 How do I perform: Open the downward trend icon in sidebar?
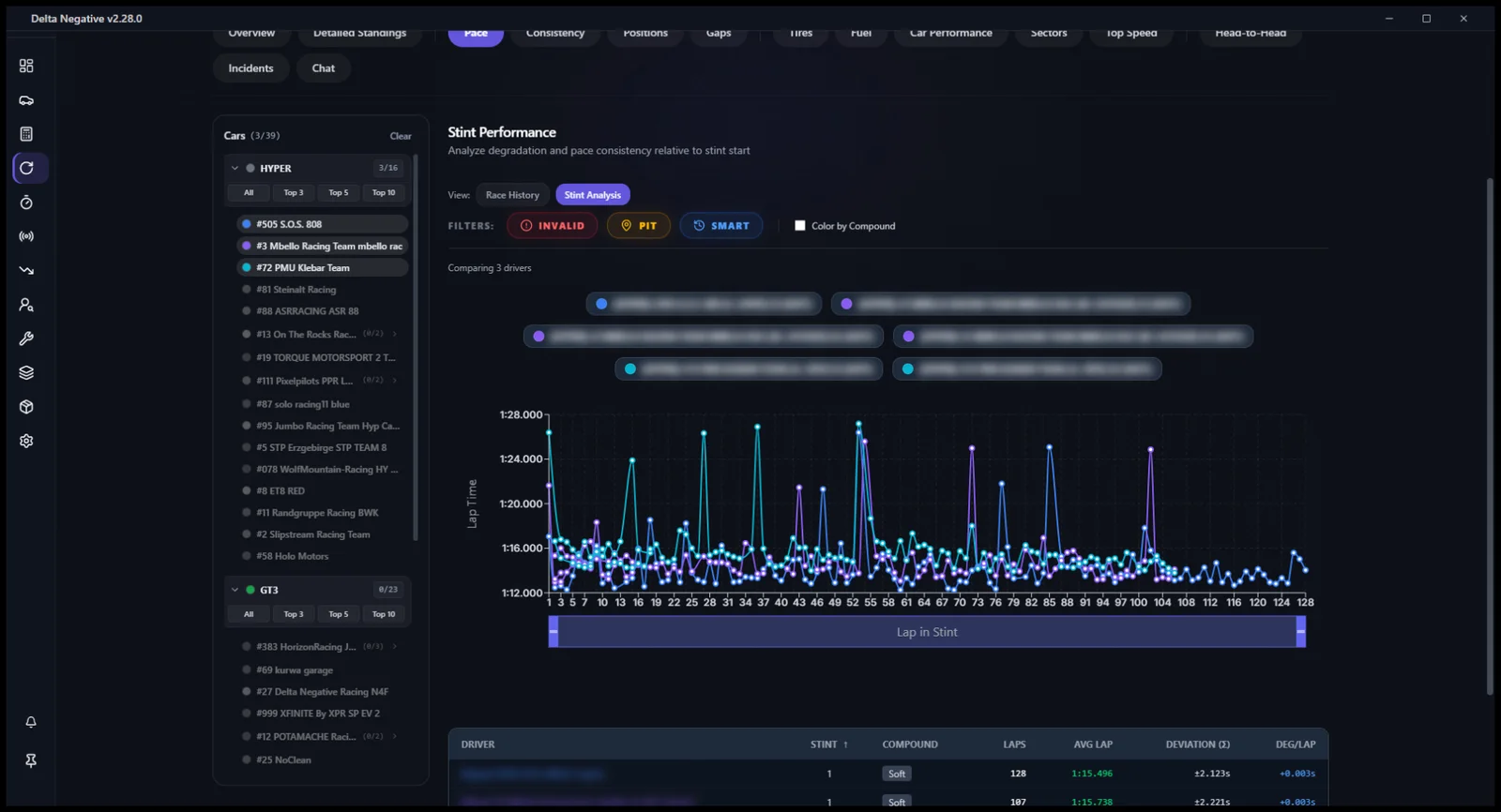click(26, 270)
